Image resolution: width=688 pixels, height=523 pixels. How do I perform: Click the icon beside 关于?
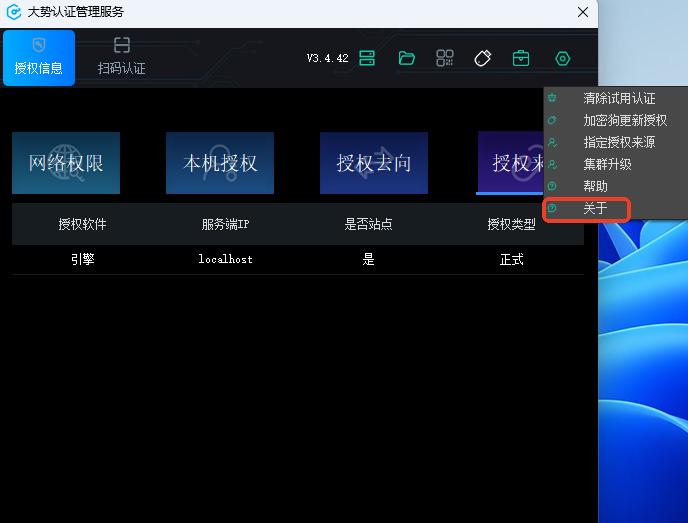(x=552, y=208)
